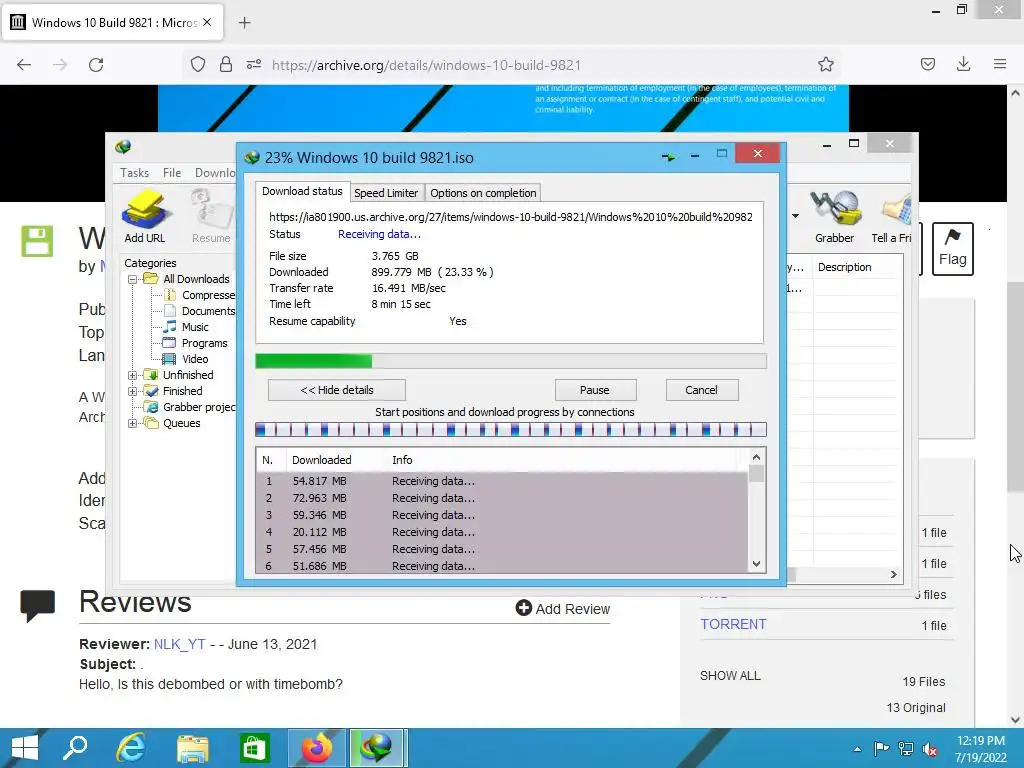Image resolution: width=1024 pixels, height=768 pixels.
Task: Click the muted volume tray icon
Action: click(930, 749)
